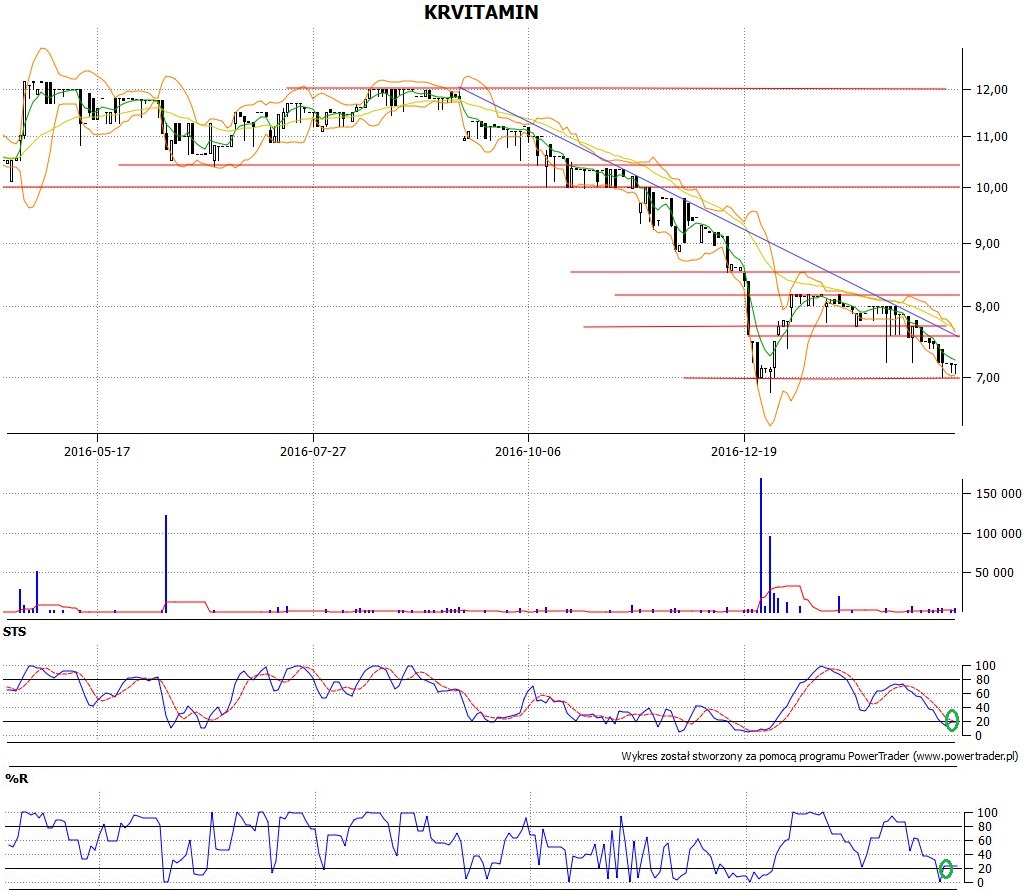This screenshot has width=1024, height=892.
Task: Click the tall volume spike in June 2016
Action: pos(166,564)
